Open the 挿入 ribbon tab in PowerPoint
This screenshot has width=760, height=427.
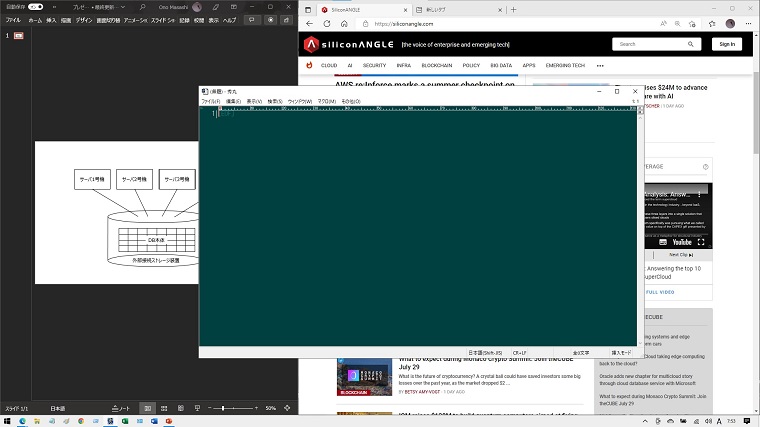[x=51, y=20]
